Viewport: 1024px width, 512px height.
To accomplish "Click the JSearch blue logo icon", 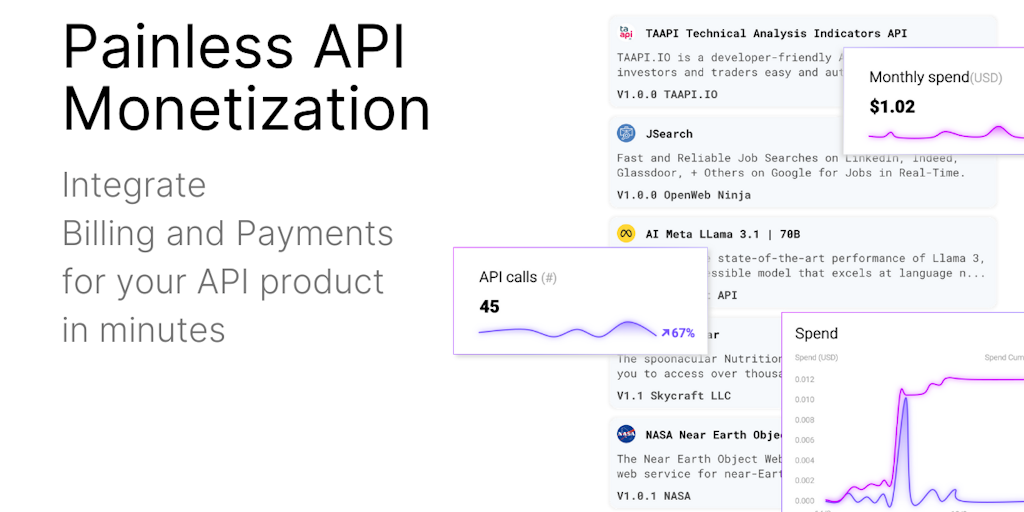I will tap(626, 133).
